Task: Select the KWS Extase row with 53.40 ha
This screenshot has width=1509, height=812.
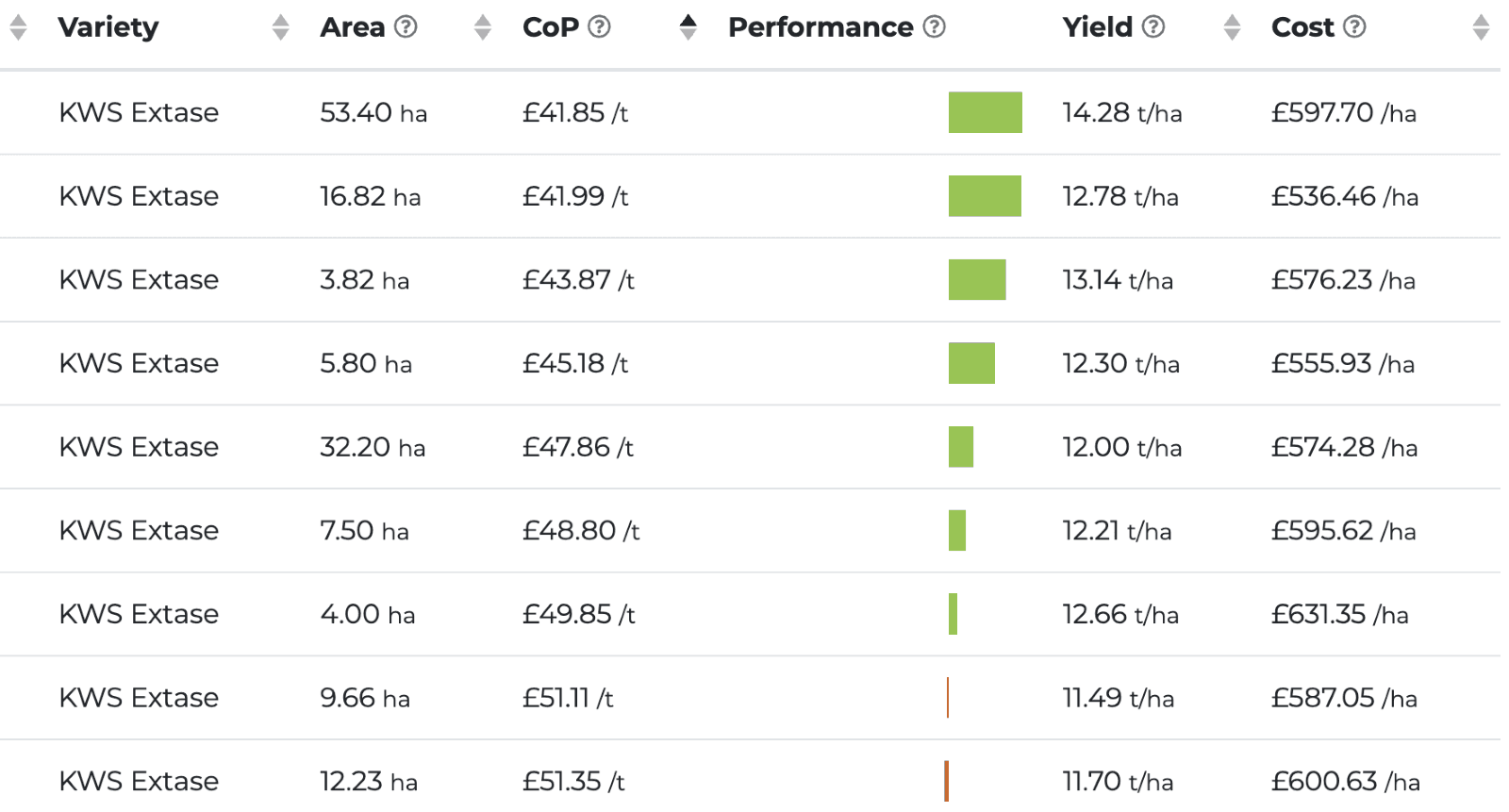Action: [139, 112]
